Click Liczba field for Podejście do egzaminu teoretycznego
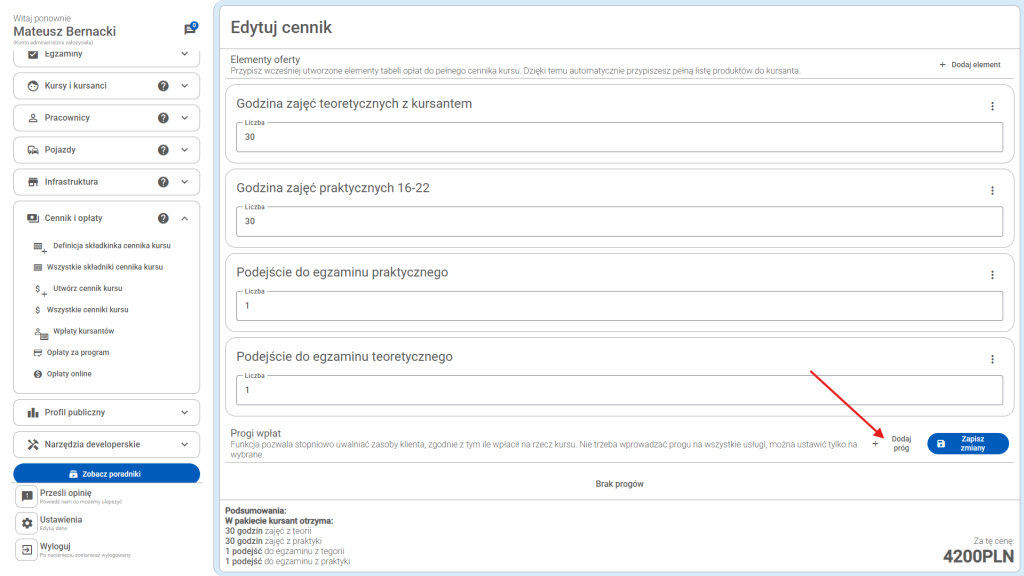1024x576 pixels. tap(620, 389)
